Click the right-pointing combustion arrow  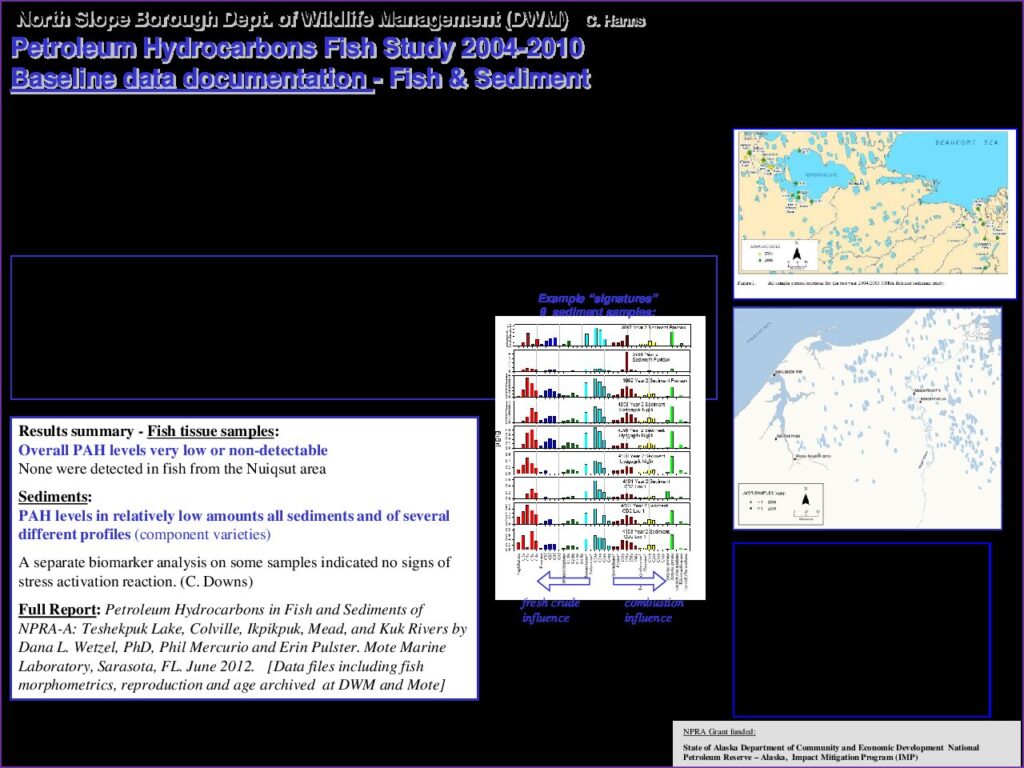click(x=638, y=581)
